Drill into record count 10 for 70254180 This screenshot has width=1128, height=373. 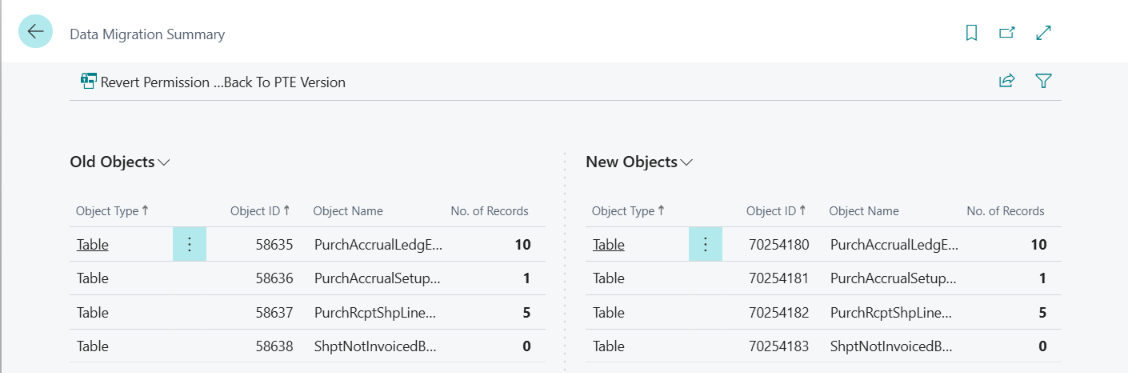click(1038, 244)
